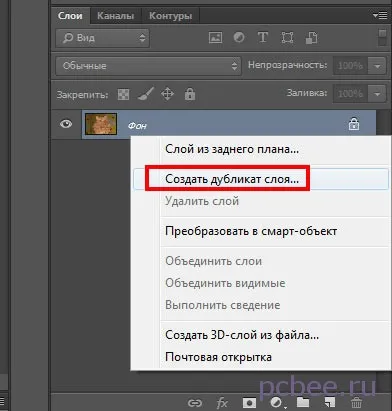The image size is (392, 411).
Task: Switch to the Каналы tab
Action: [115, 16]
